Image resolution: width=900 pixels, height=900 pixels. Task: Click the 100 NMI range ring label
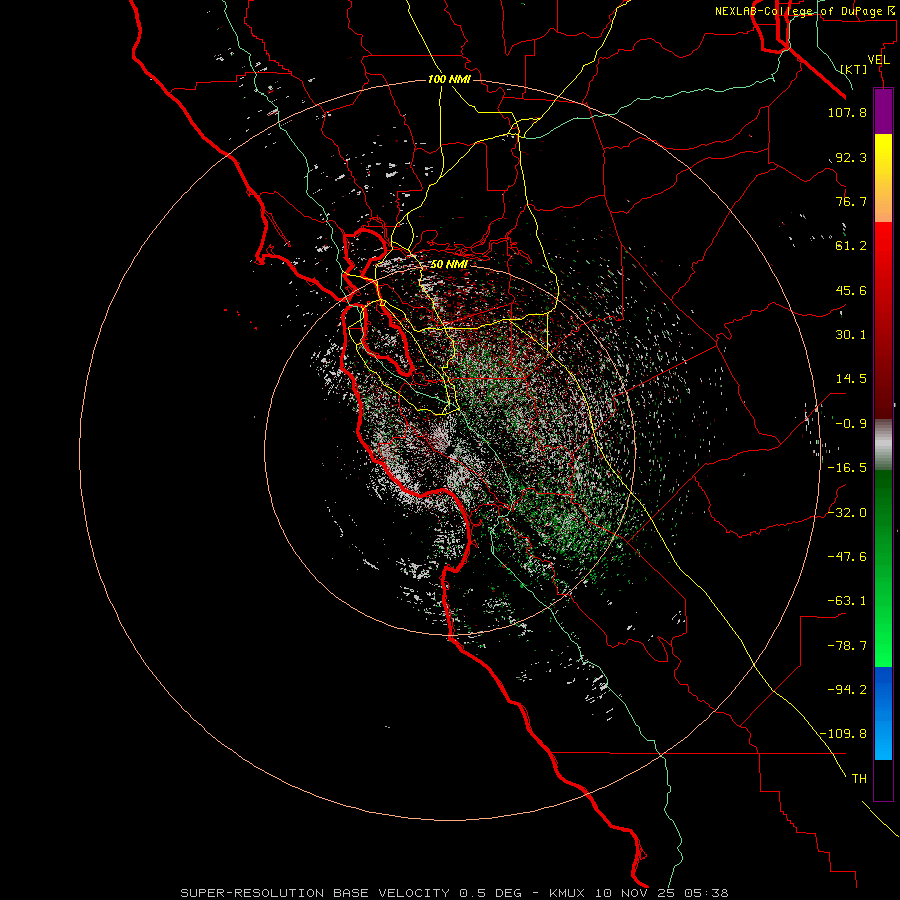449,79
